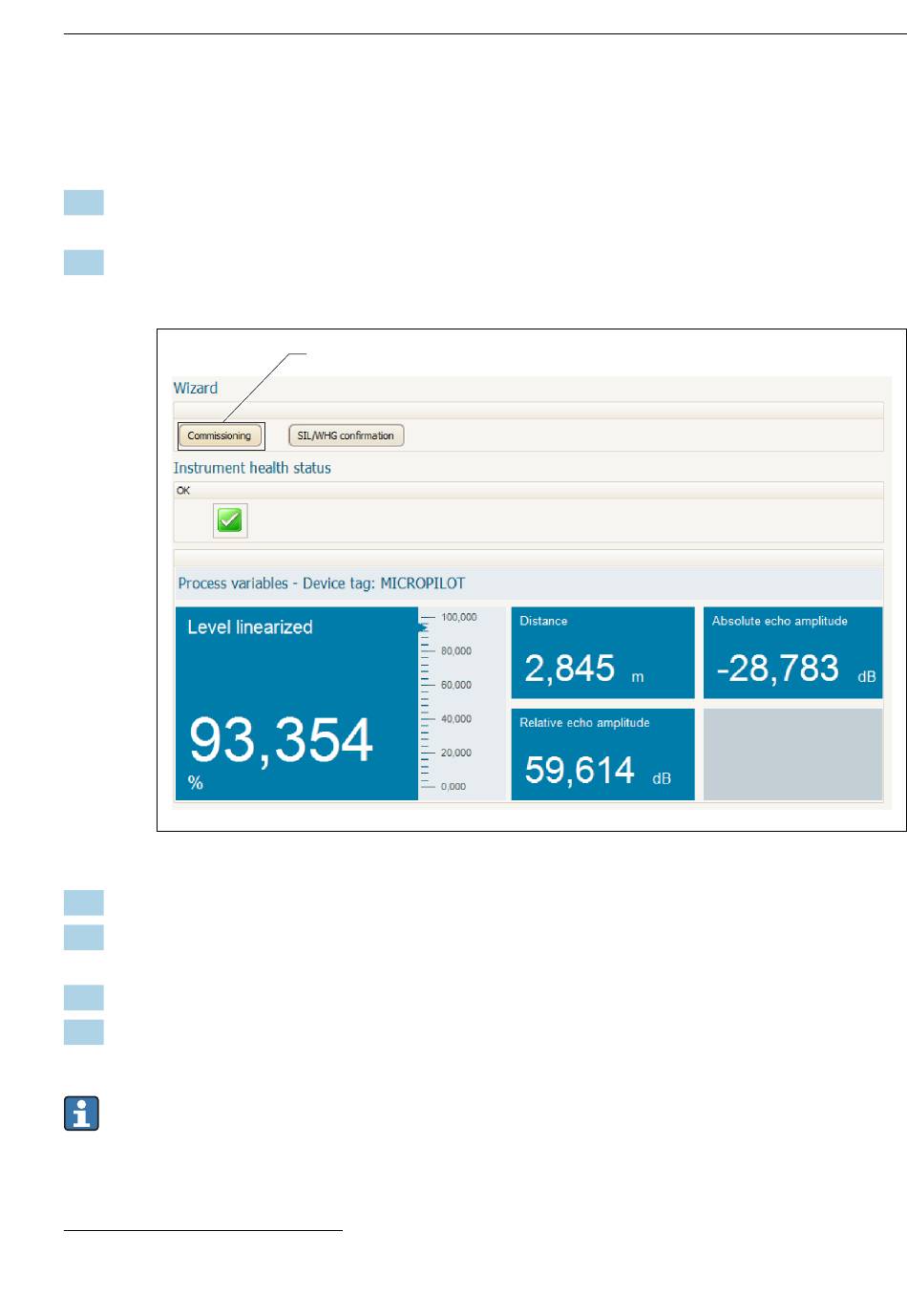Click the OK status text
The width and height of the screenshot is (907, 1316).
(183, 490)
